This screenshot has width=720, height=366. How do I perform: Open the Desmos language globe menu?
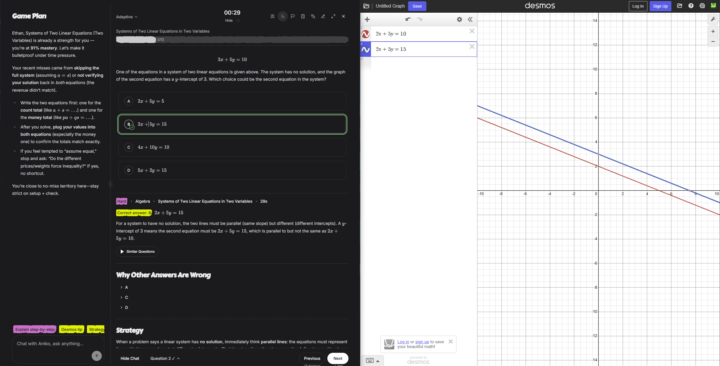pos(702,6)
